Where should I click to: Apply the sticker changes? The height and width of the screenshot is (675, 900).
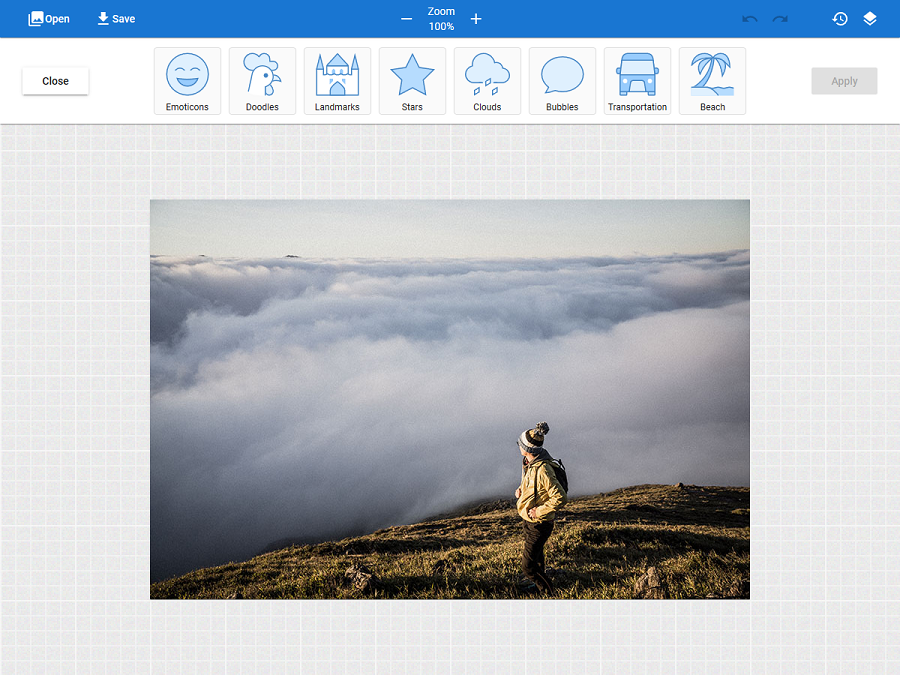[x=844, y=81]
